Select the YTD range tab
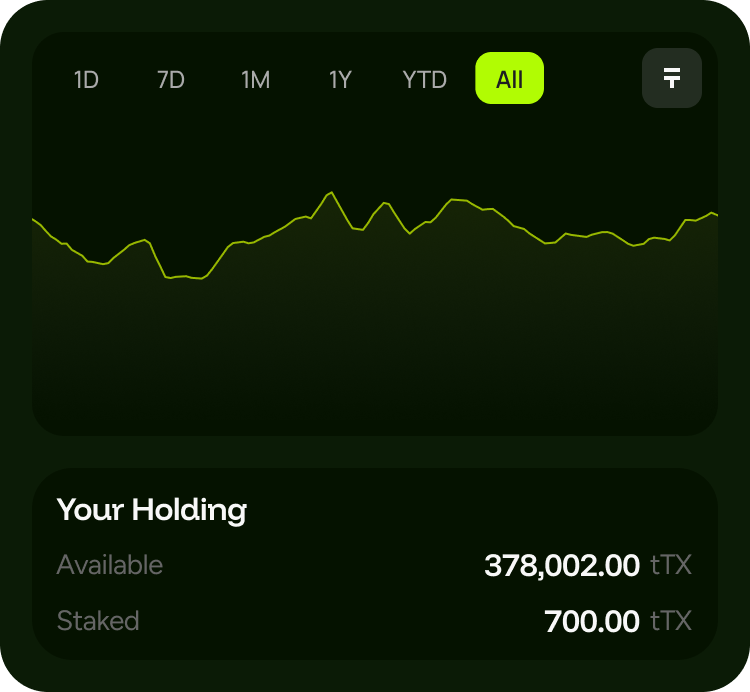Viewport: 750px width, 692px height. [424, 80]
